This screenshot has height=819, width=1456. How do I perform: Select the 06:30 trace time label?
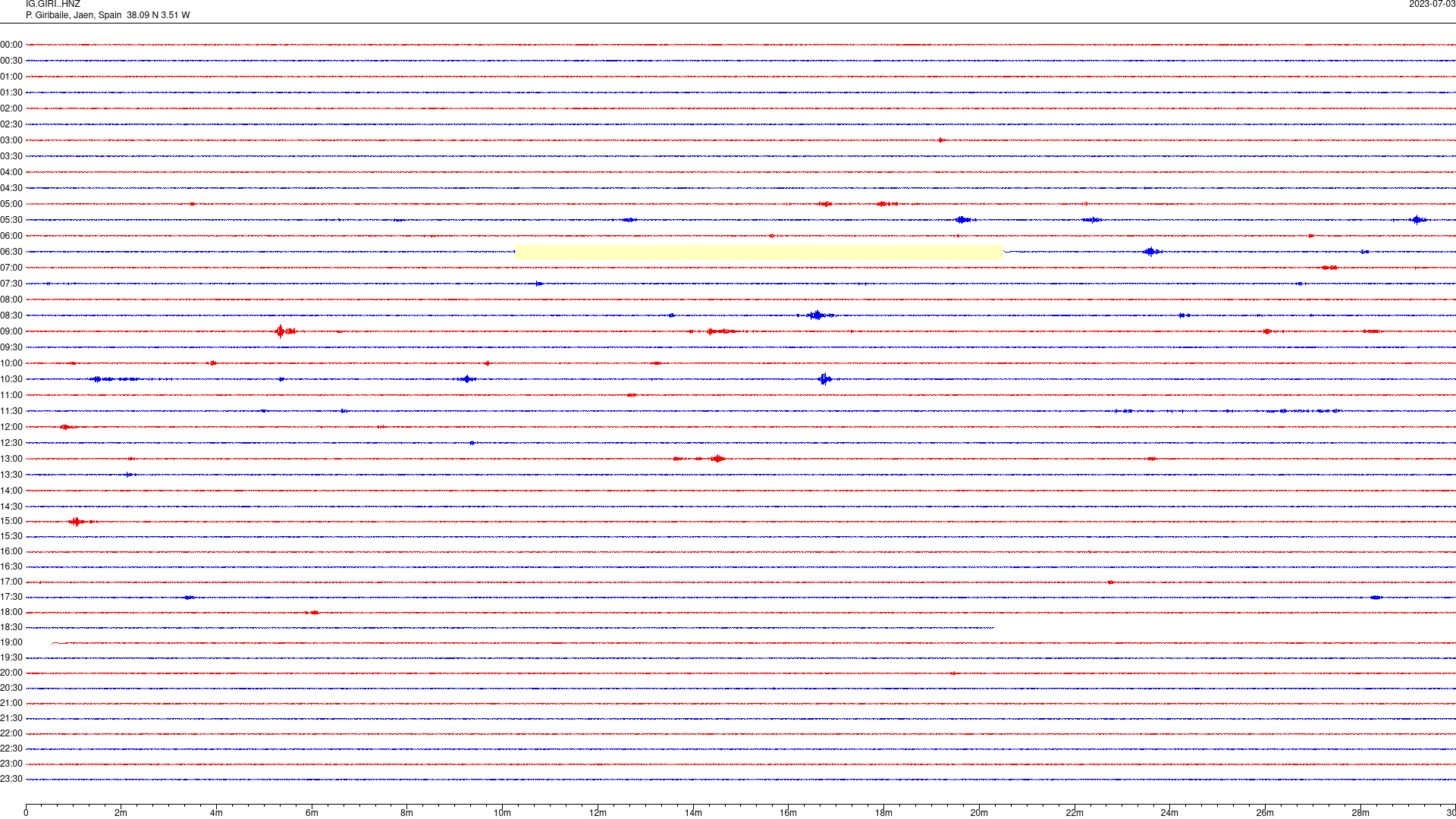click(x=11, y=252)
